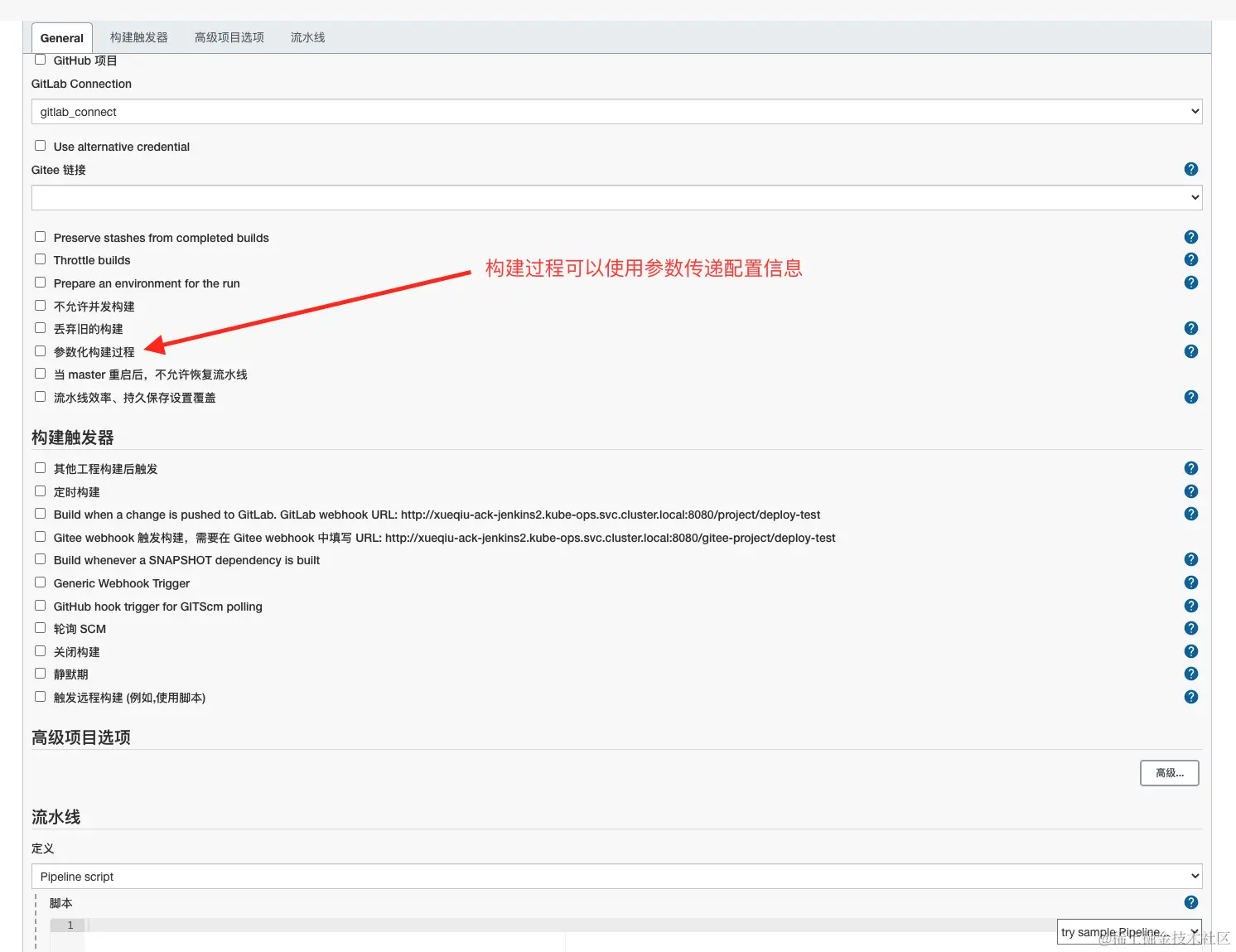This screenshot has width=1236, height=952.
Task: Switch to 构建触发器 tab
Action: pyautogui.click(x=139, y=38)
